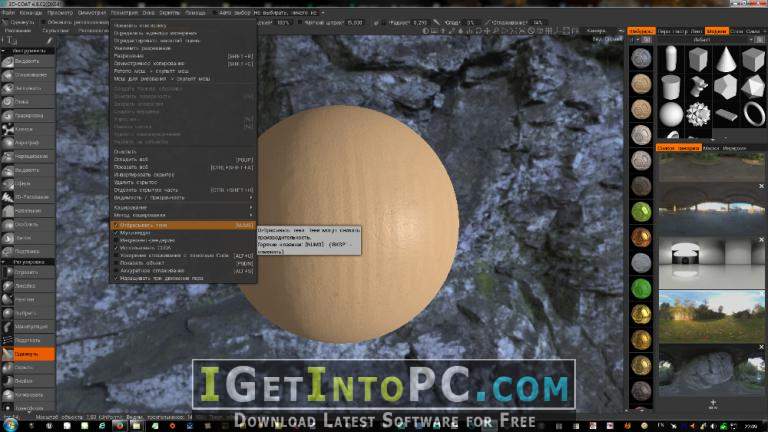768x432 pixels.
Task: Open the Скрипты menu in menu bar
Action: (x=169, y=13)
